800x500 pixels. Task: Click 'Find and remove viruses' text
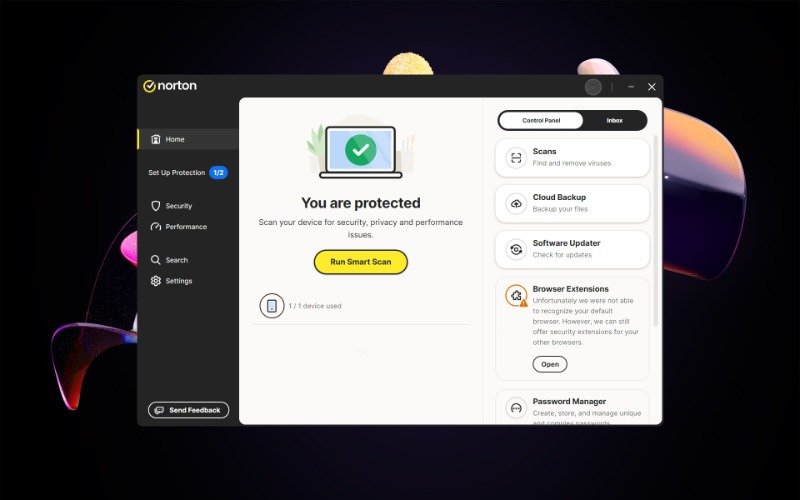tap(571, 163)
